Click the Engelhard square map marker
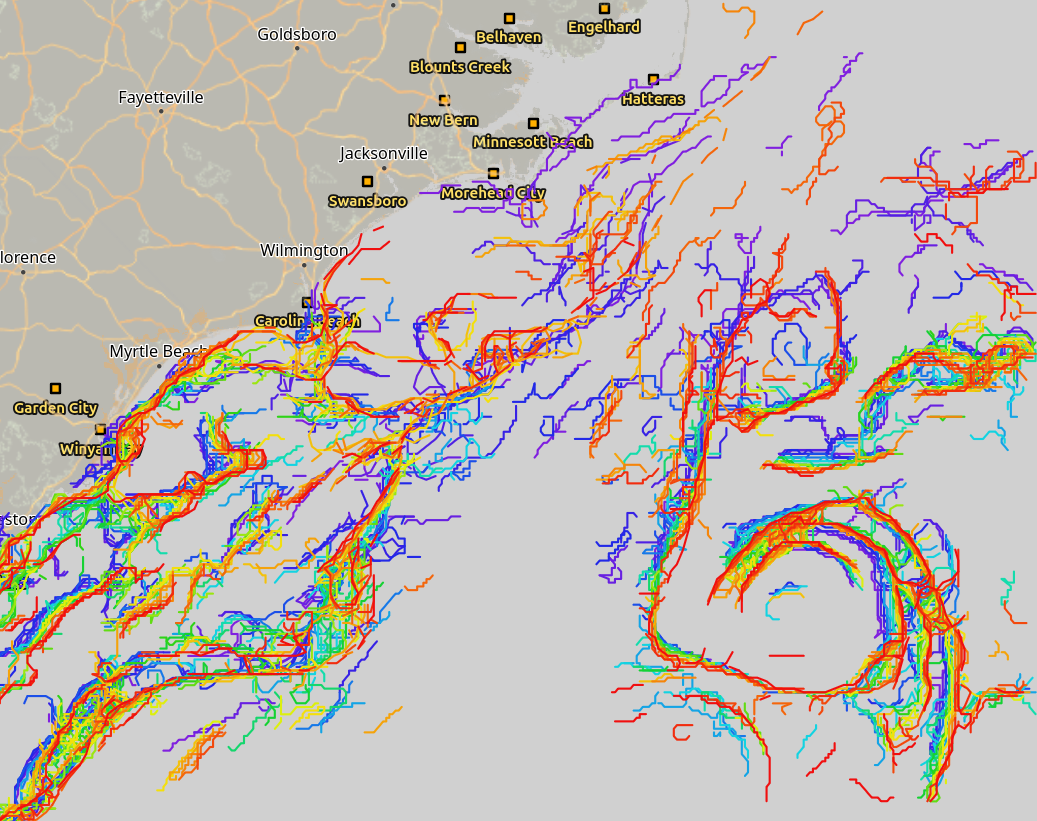 604,9
